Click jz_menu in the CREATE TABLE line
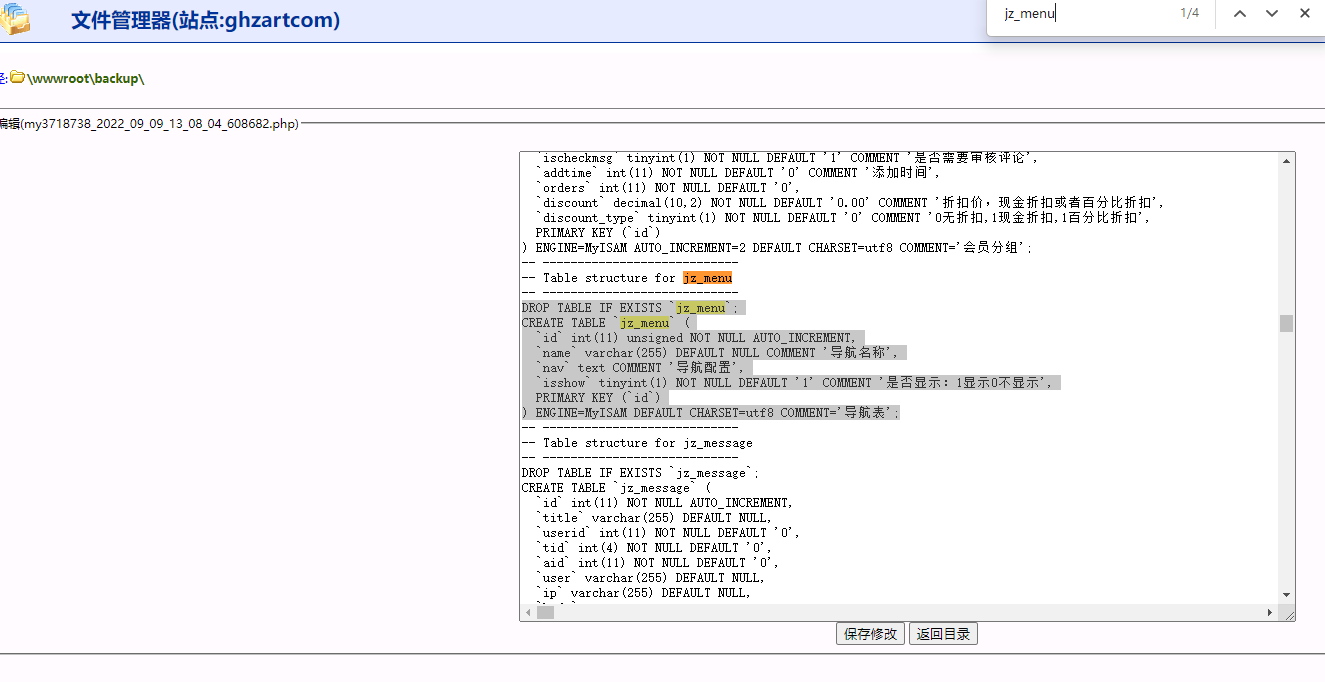 [x=645, y=323]
